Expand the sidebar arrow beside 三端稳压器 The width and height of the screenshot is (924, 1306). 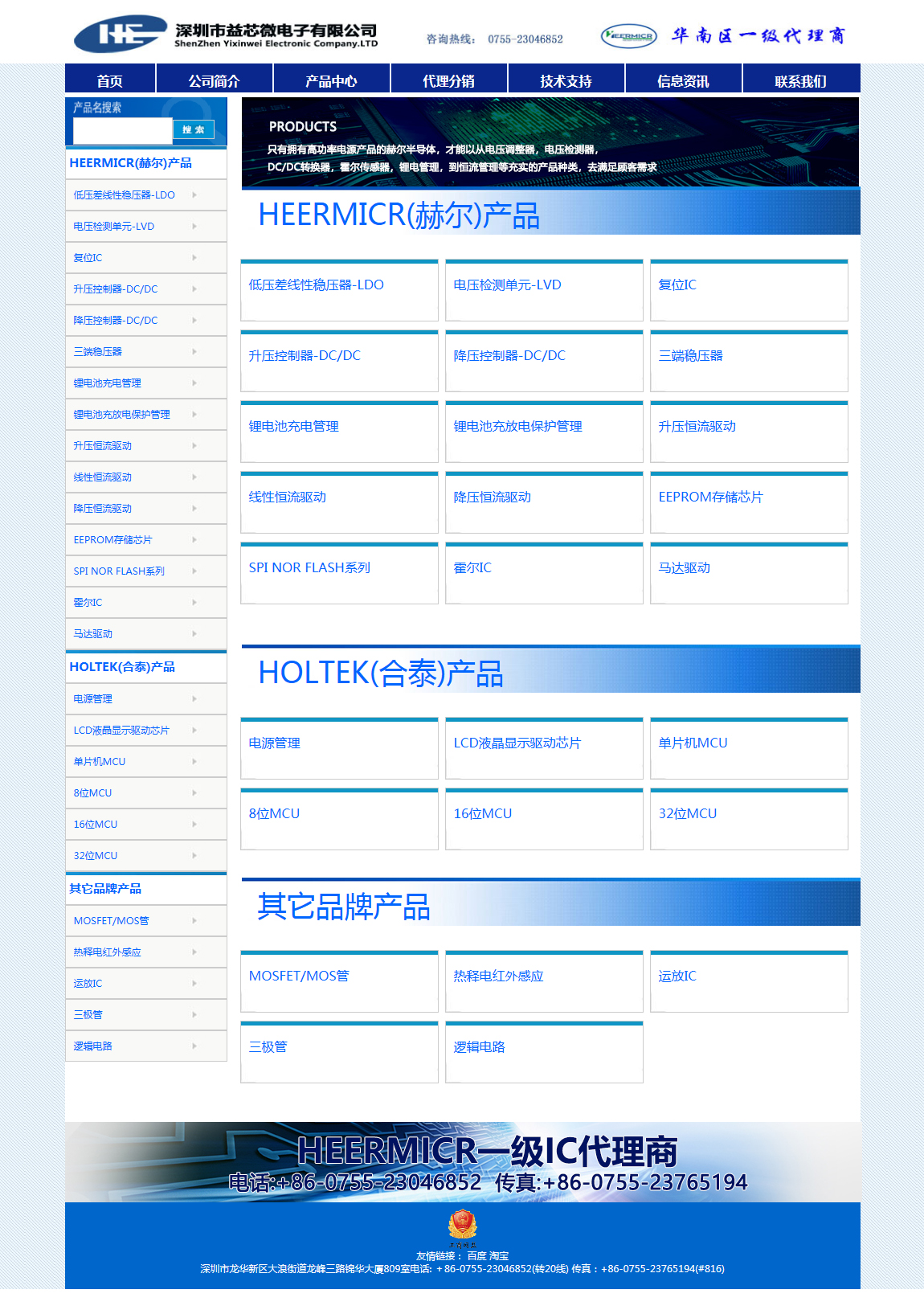(194, 351)
